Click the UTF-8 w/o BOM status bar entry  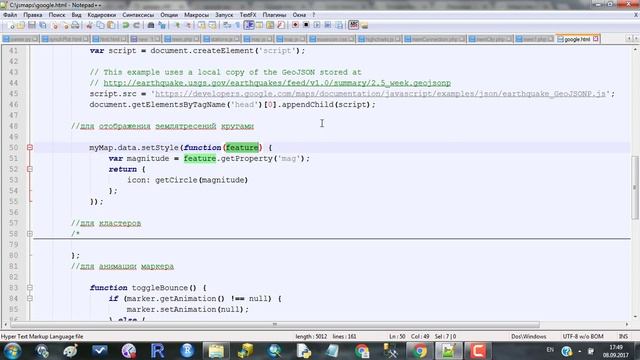pyautogui.click(x=583, y=336)
